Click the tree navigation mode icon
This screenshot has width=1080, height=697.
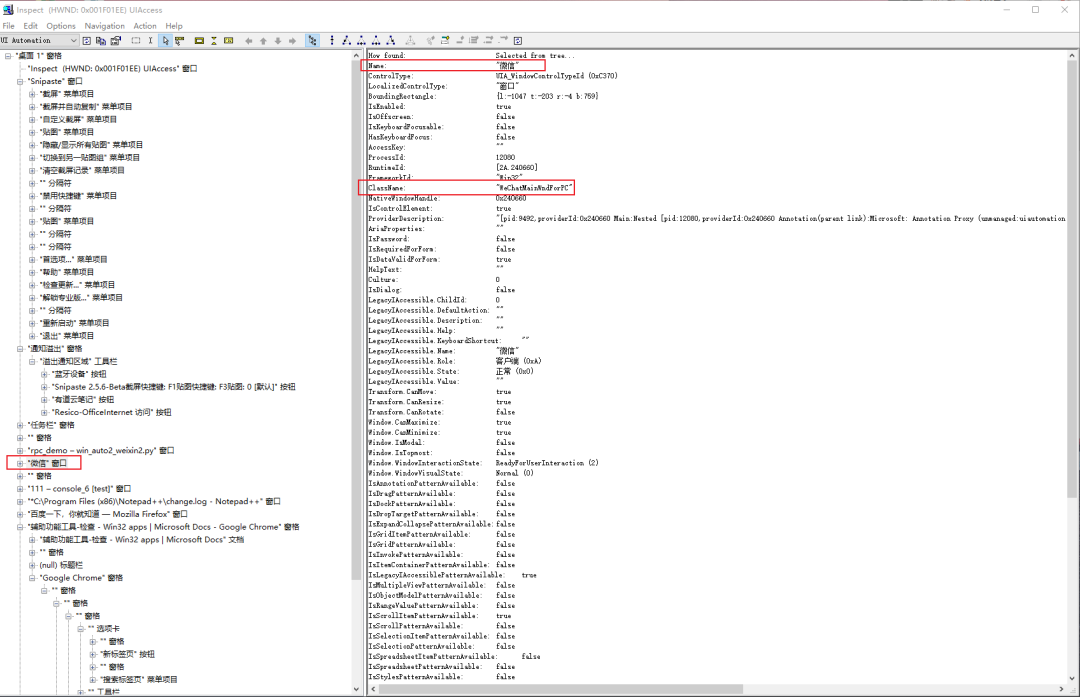point(314,40)
